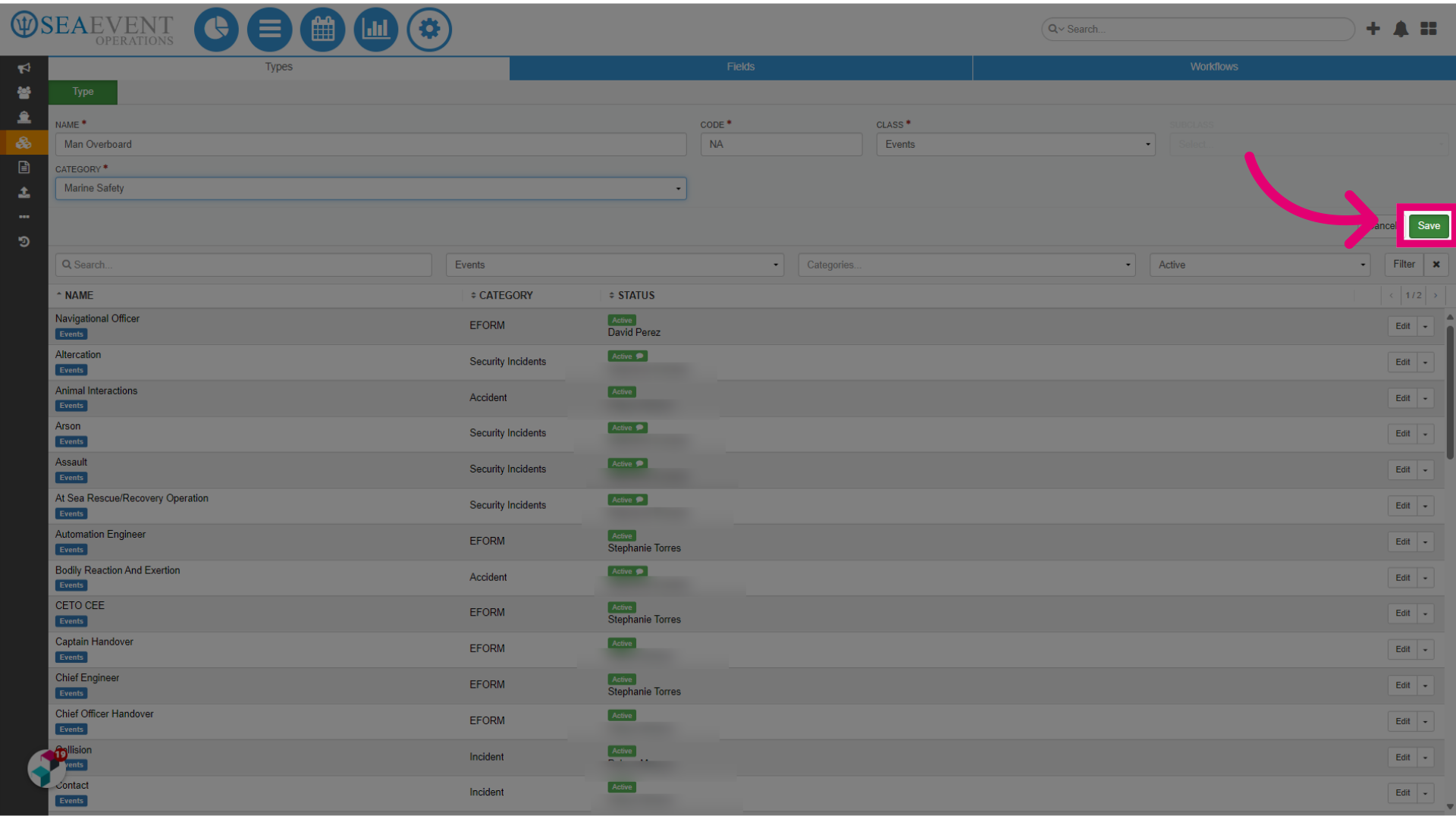Open the bar chart reports icon

[x=376, y=30]
